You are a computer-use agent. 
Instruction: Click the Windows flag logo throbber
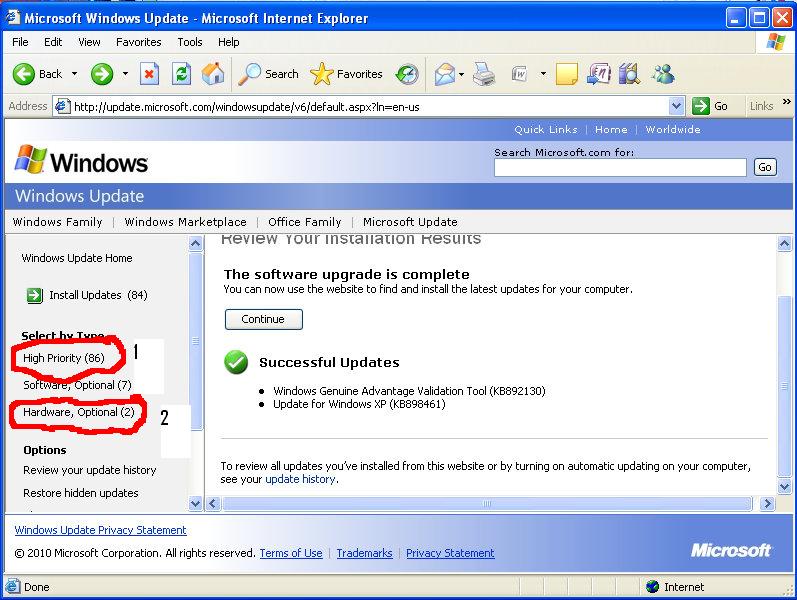pyautogui.click(x=776, y=42)
